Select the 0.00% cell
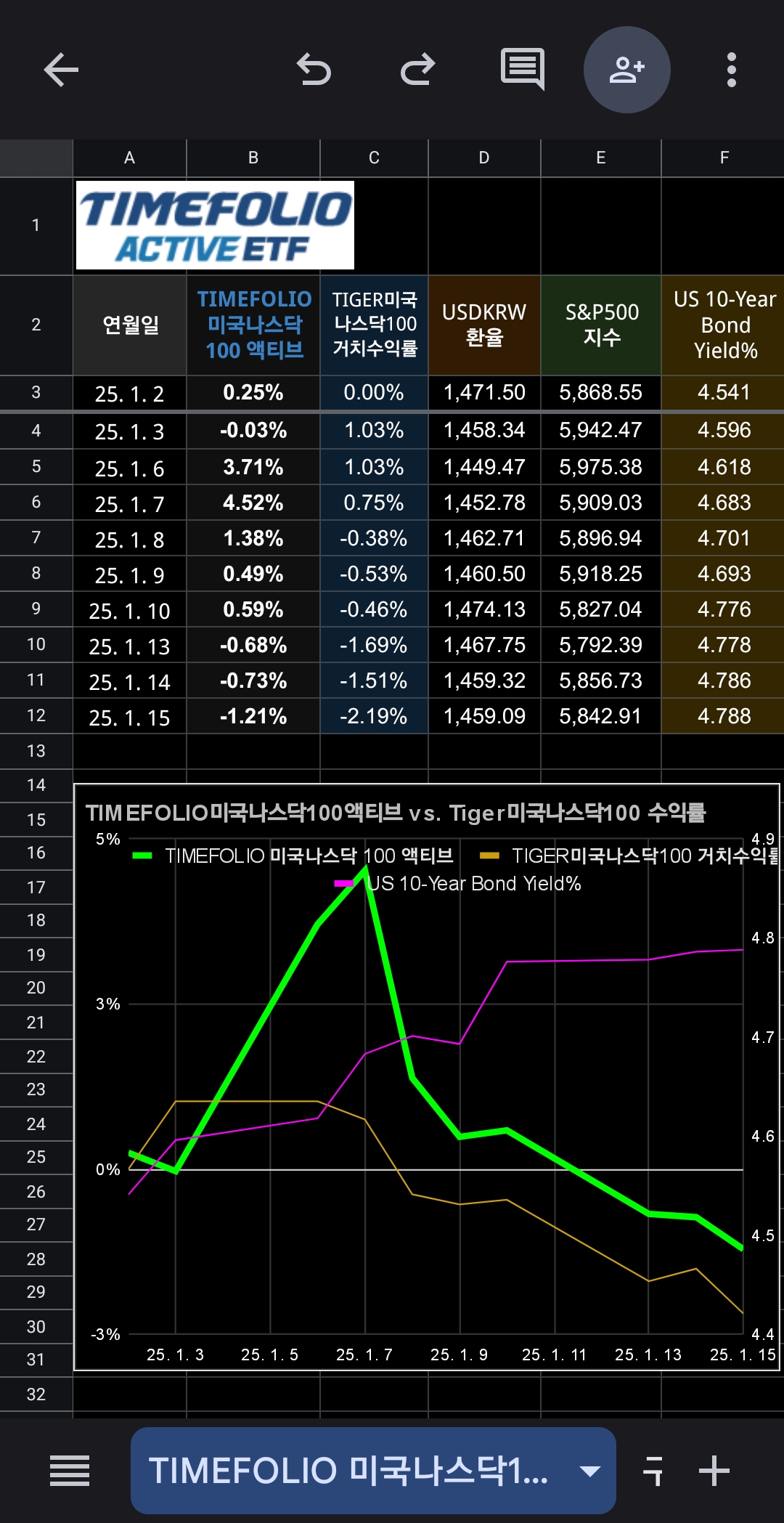The image size is (784, 1523). point(374,393)
